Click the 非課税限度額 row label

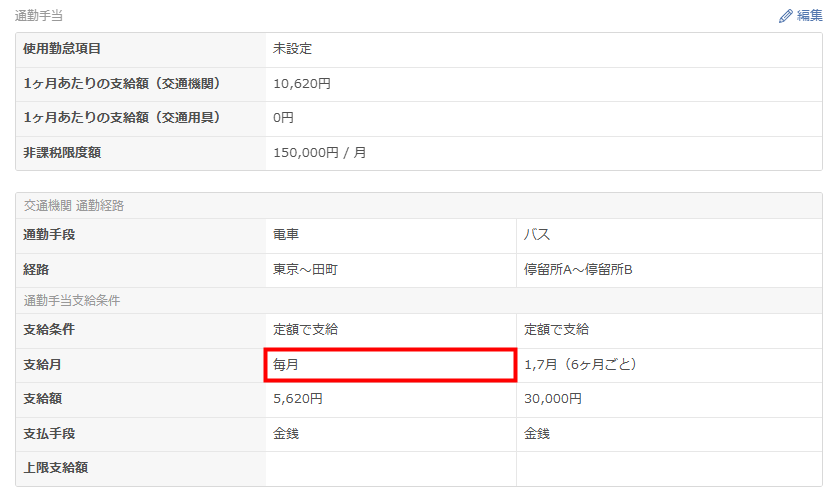tap(62, 153)
